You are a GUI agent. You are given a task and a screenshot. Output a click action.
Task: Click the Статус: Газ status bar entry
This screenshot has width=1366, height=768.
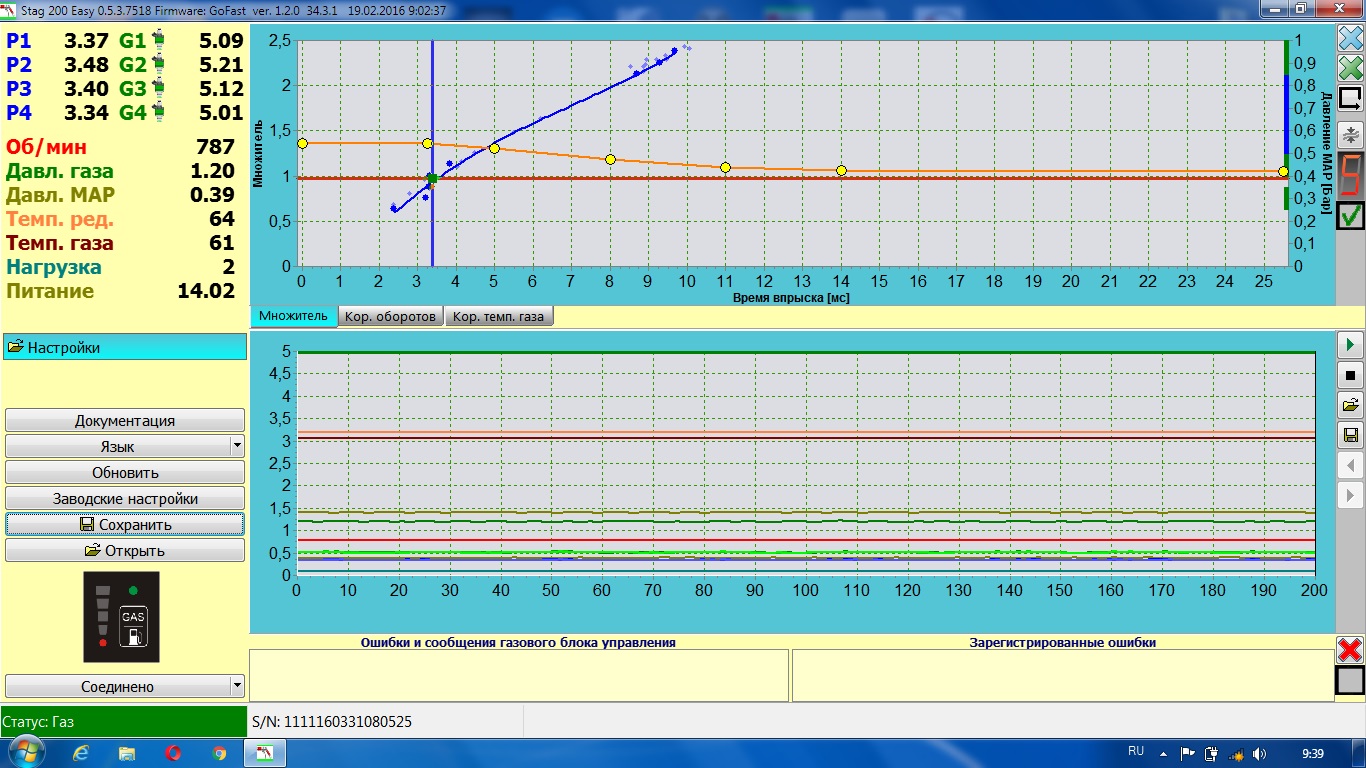pyautogui.click(x=123, y=721)
